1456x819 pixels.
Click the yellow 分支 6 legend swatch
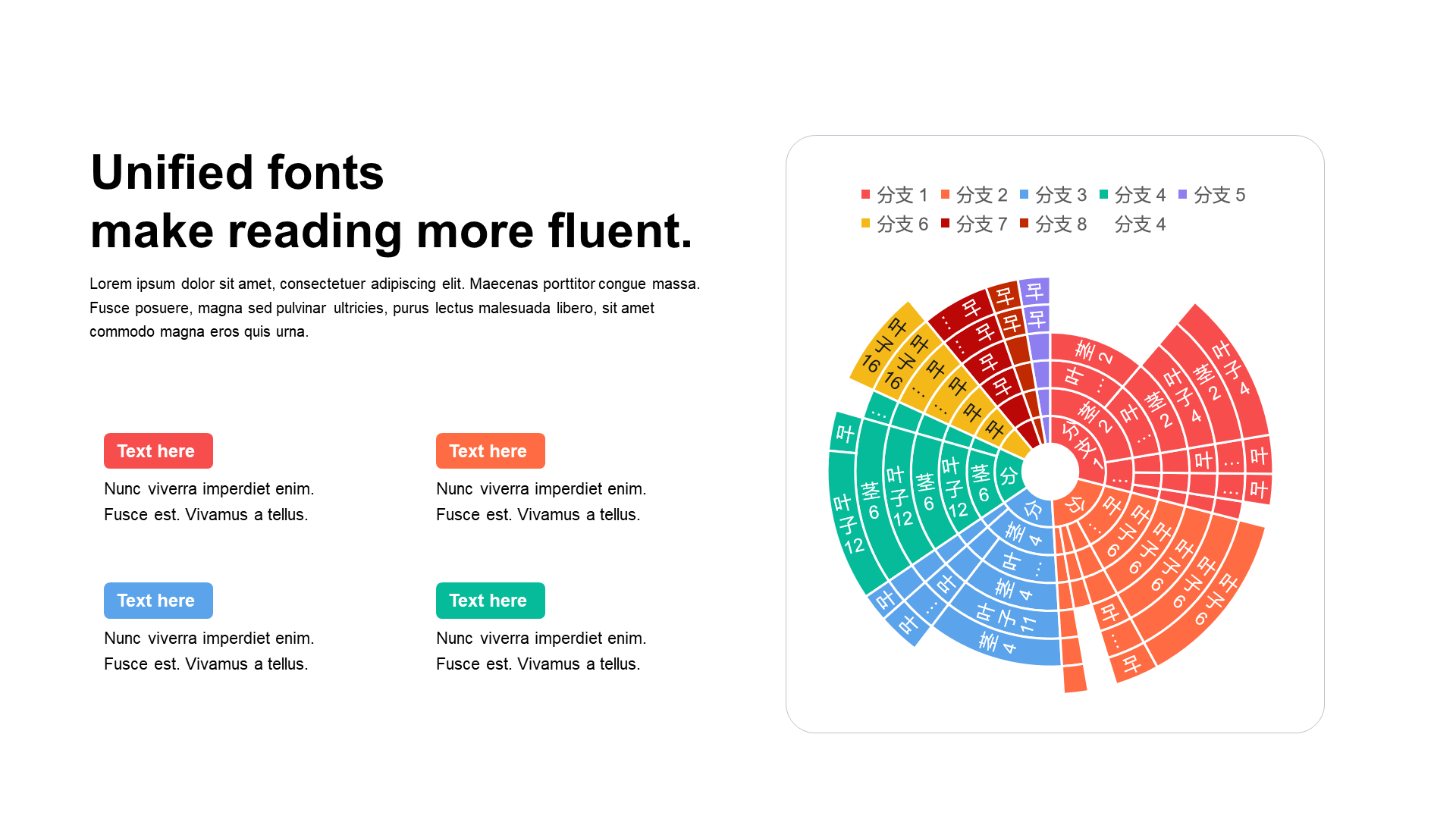[x=866, y=224]
